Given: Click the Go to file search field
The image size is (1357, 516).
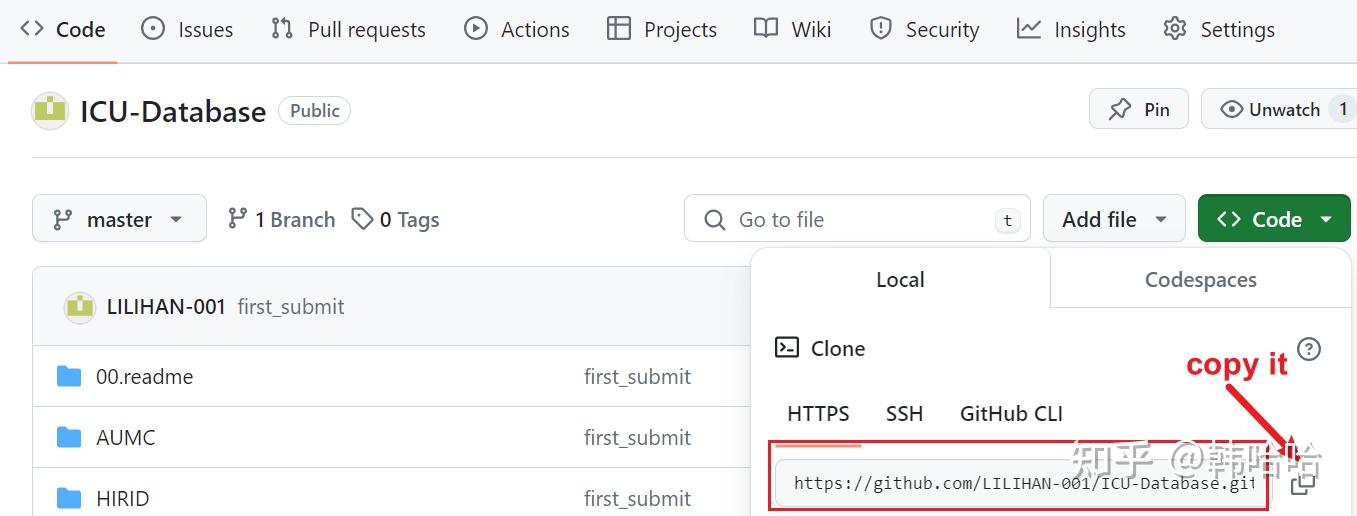Looking at the screenshot, I should click(x=856, y=219).
